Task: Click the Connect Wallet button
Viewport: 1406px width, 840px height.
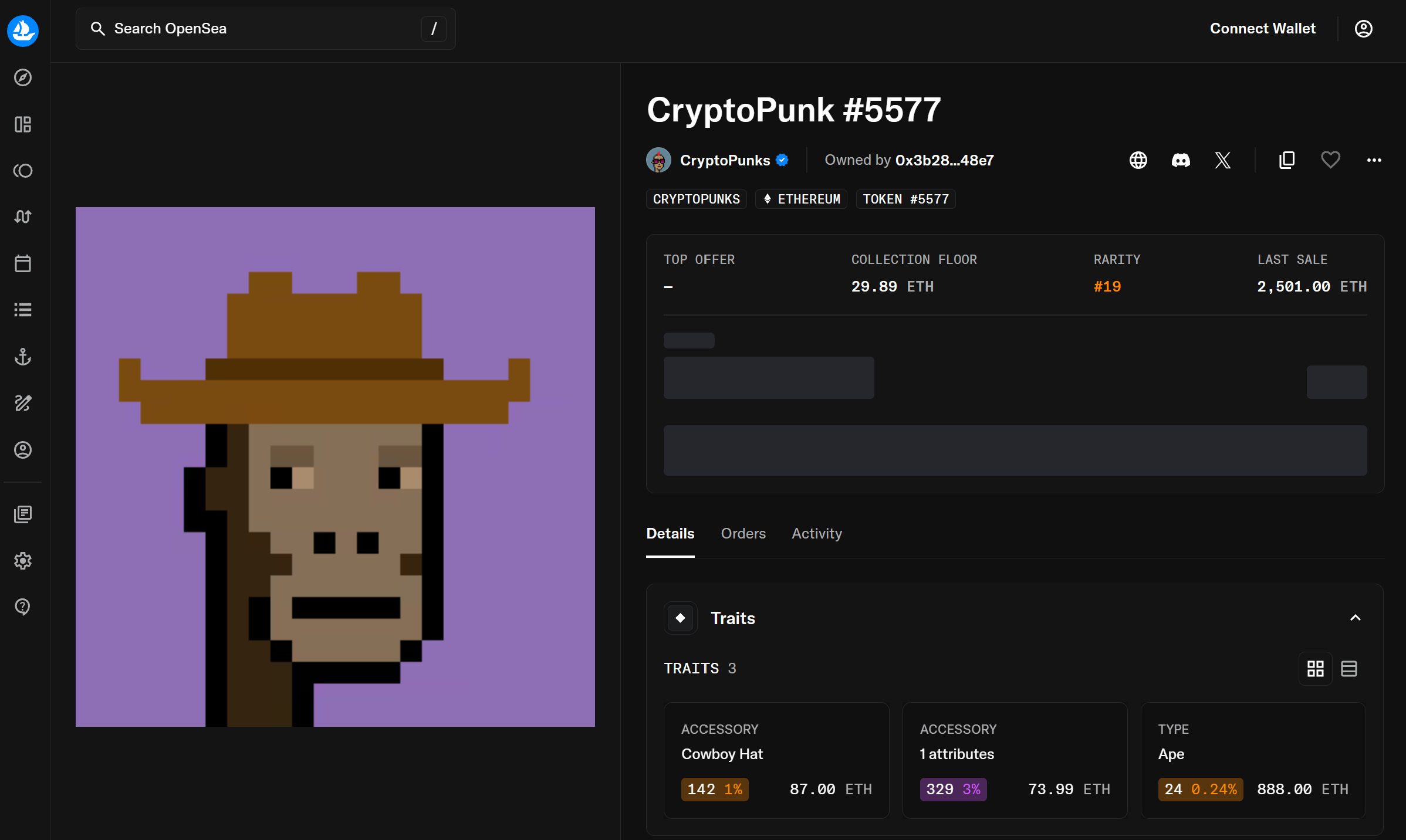Action: tap(1261, 28)
